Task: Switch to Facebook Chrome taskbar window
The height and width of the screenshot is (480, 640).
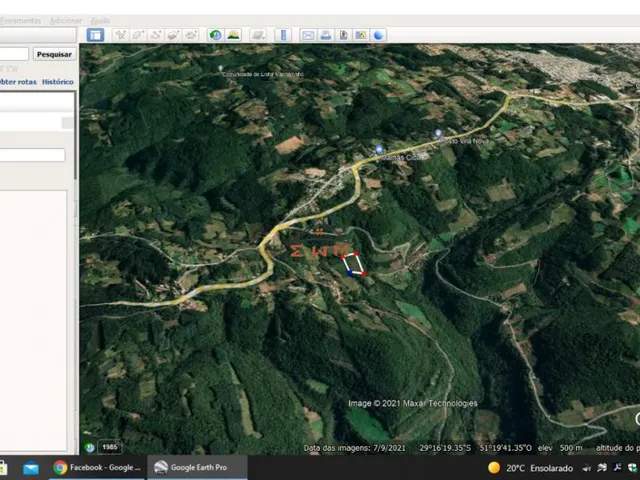Action: click(x=97, y=467)
